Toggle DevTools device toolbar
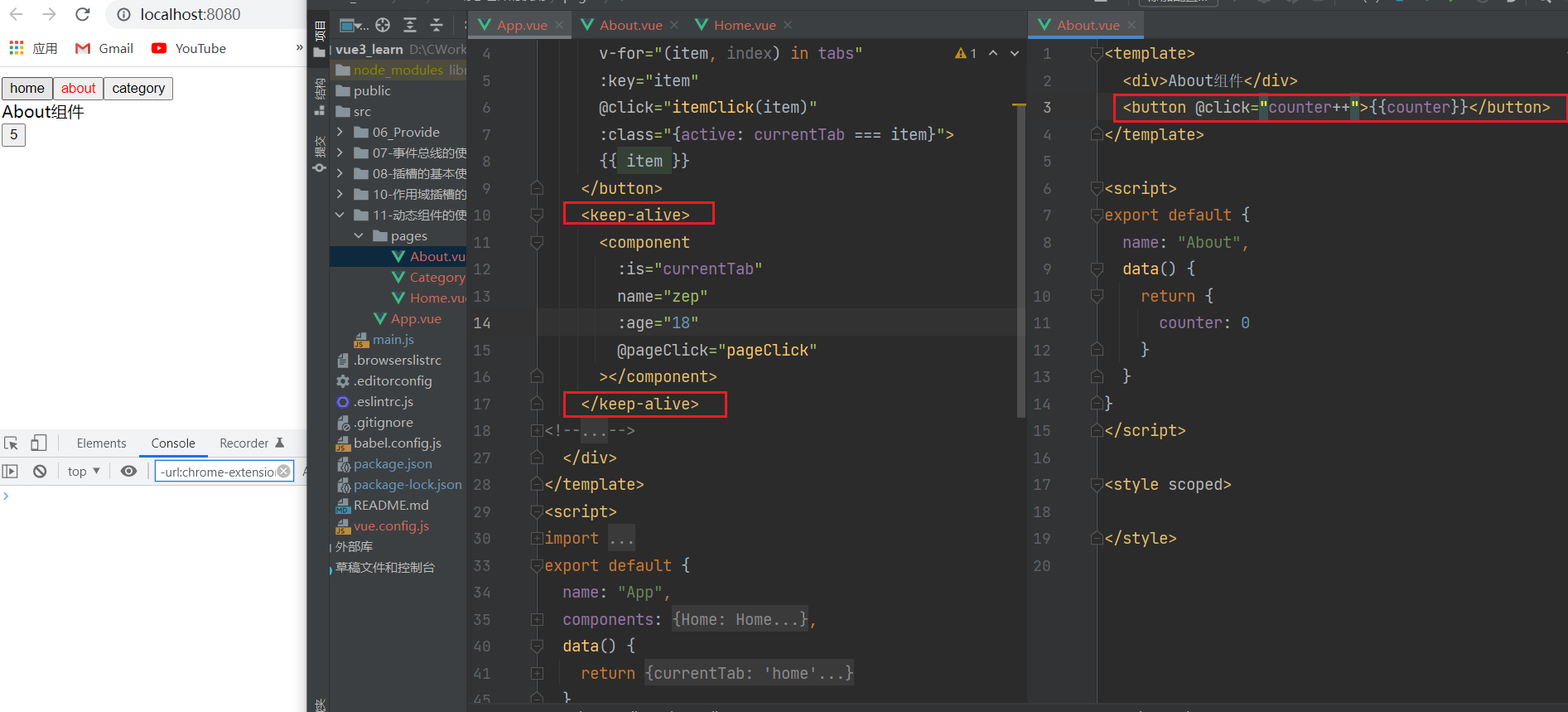Screen dimensions: 1568x712 pos(38,443)
